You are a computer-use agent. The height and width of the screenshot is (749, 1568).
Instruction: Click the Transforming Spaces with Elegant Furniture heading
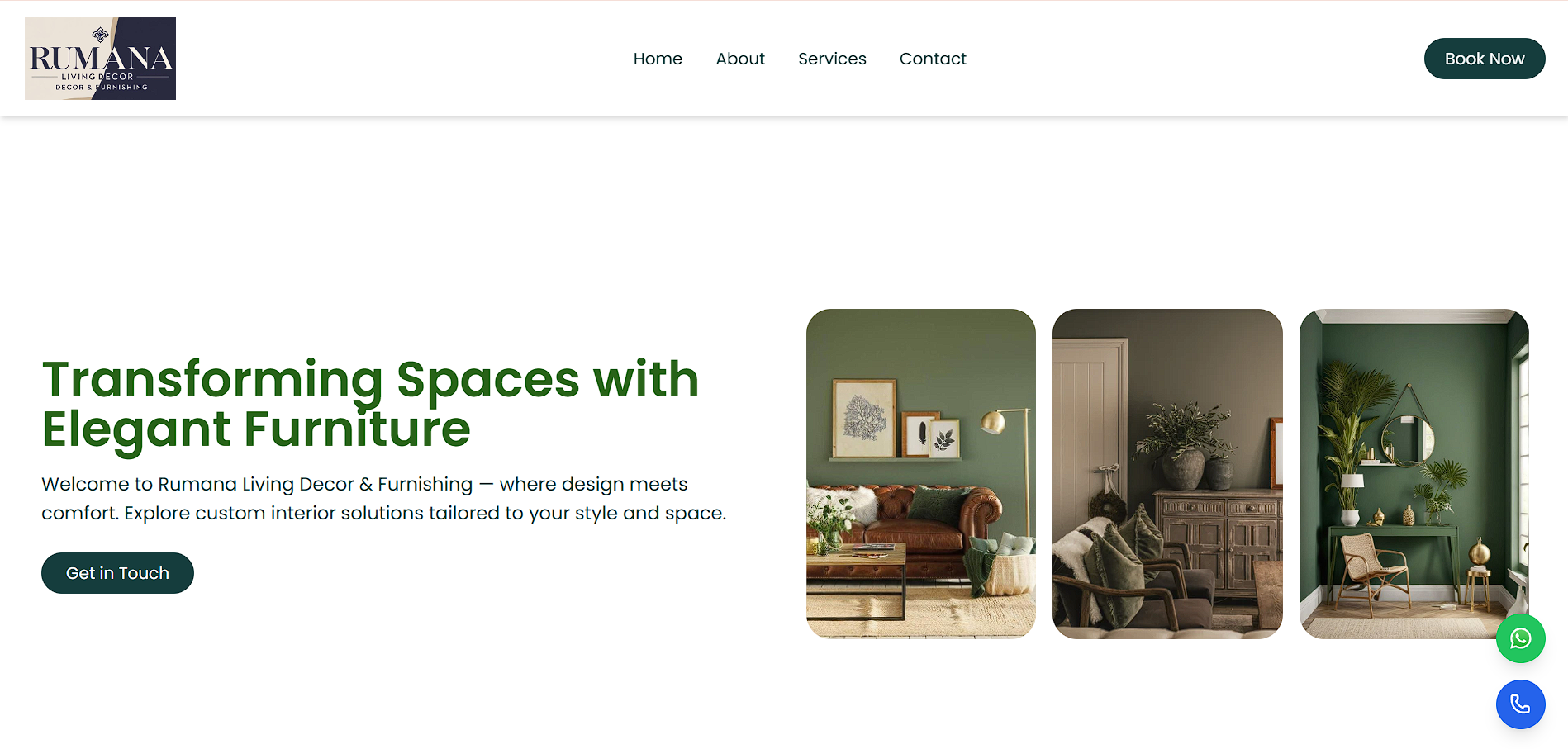pos(370,404)
